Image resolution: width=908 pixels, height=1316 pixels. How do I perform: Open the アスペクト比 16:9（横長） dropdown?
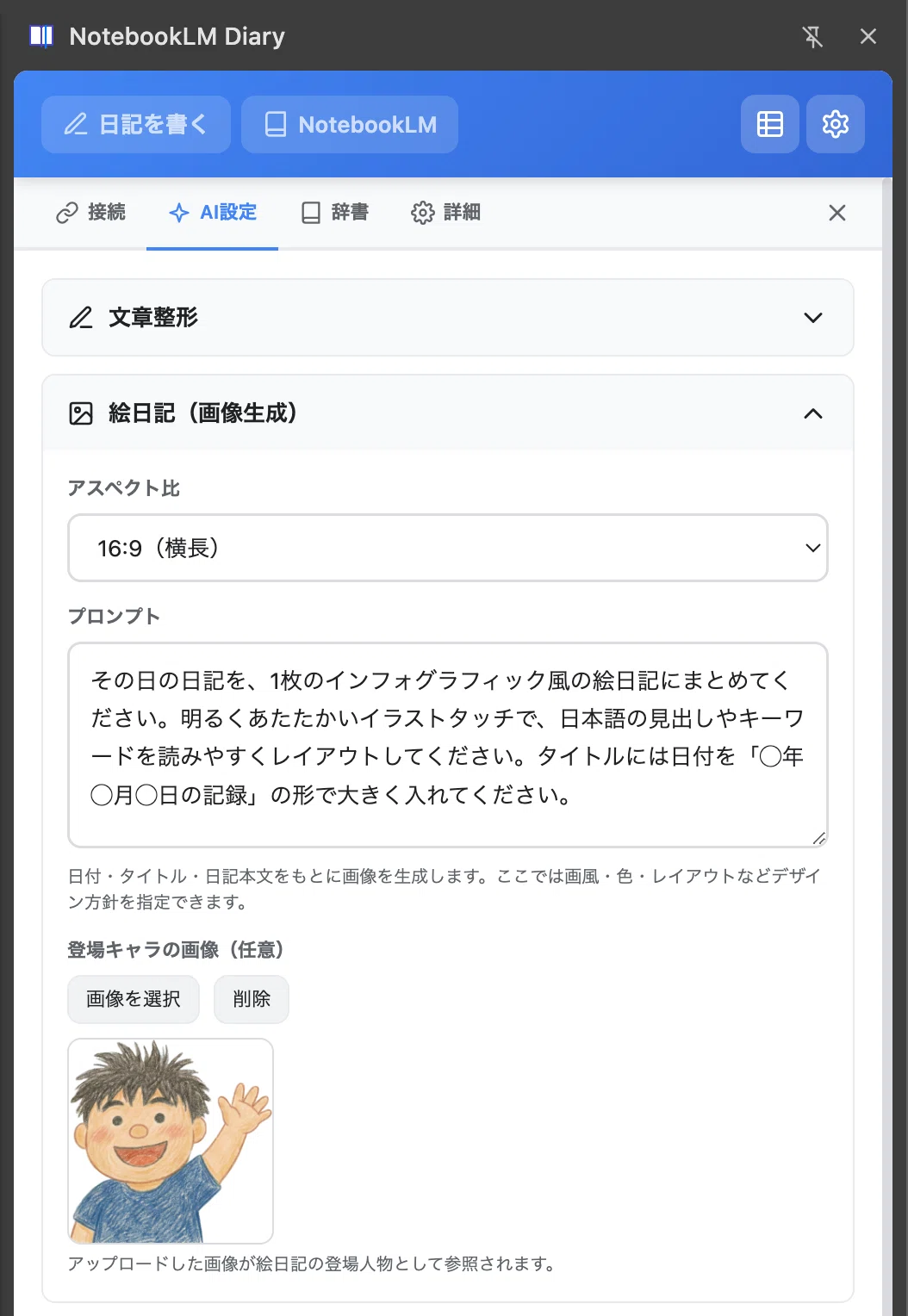(x=448, y=548)
